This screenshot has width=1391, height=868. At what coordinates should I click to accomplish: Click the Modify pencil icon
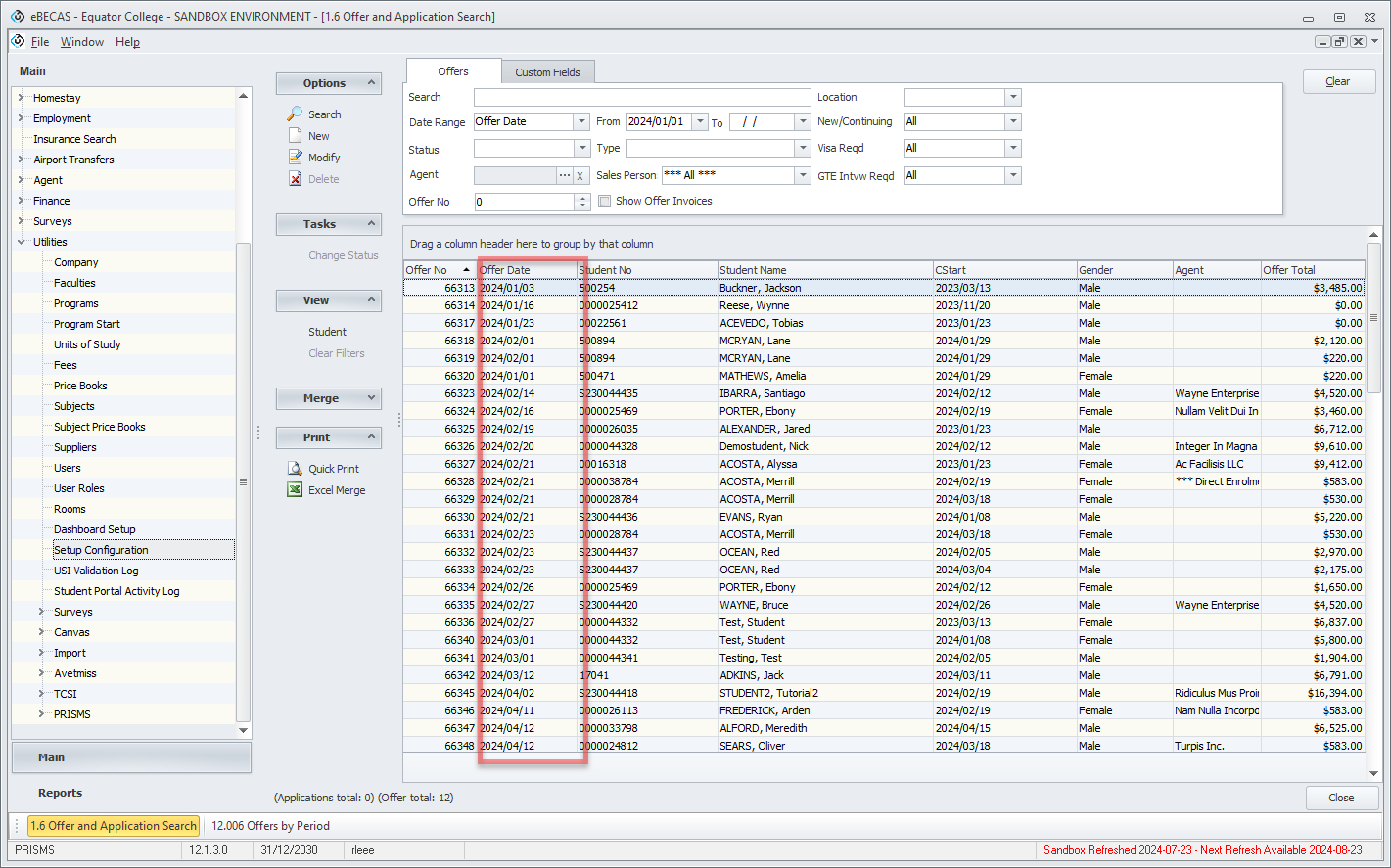point(295,158)
